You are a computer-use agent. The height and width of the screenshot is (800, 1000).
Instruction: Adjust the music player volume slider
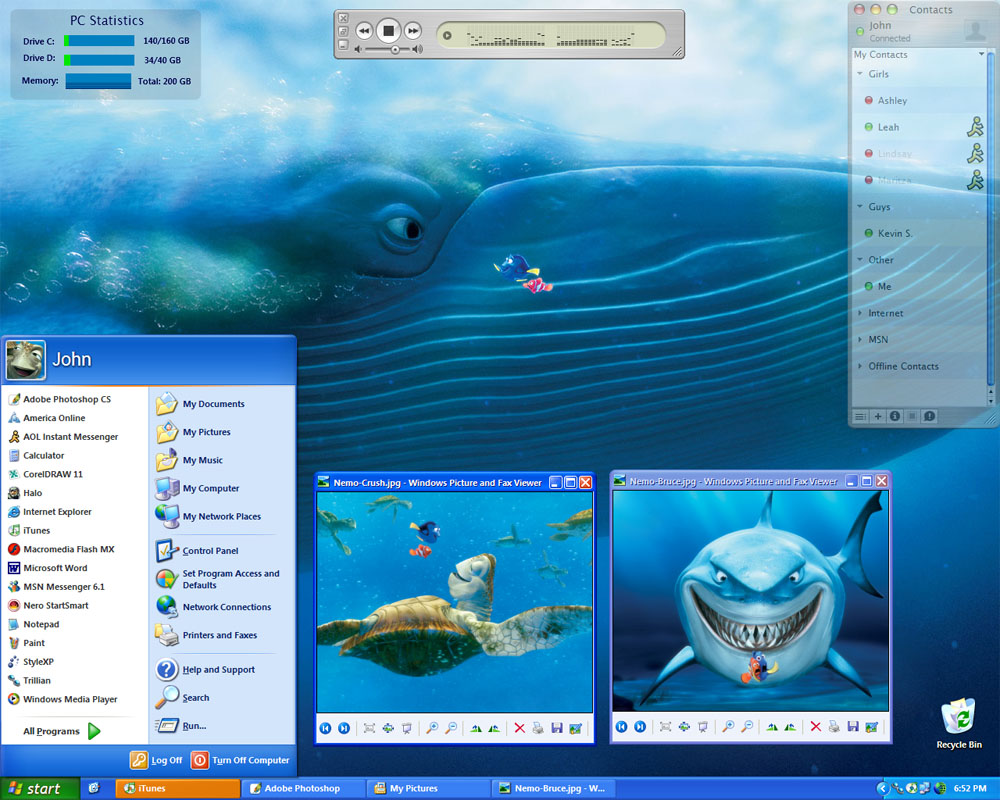point(395,49)
